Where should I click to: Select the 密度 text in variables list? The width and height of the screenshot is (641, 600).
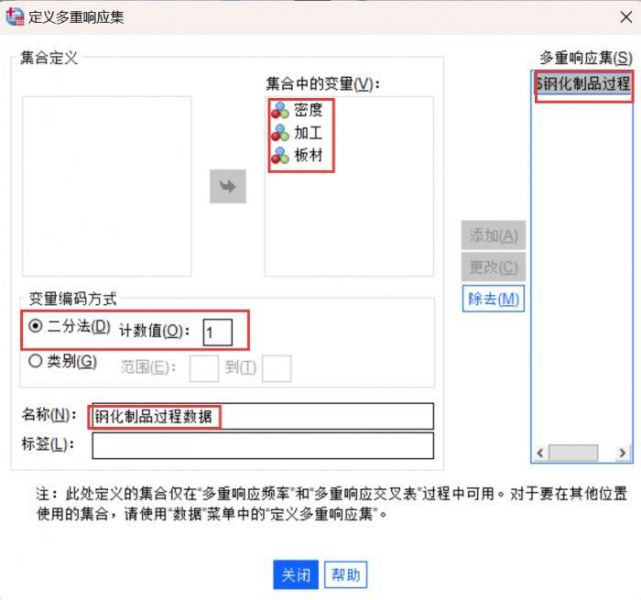308,110
